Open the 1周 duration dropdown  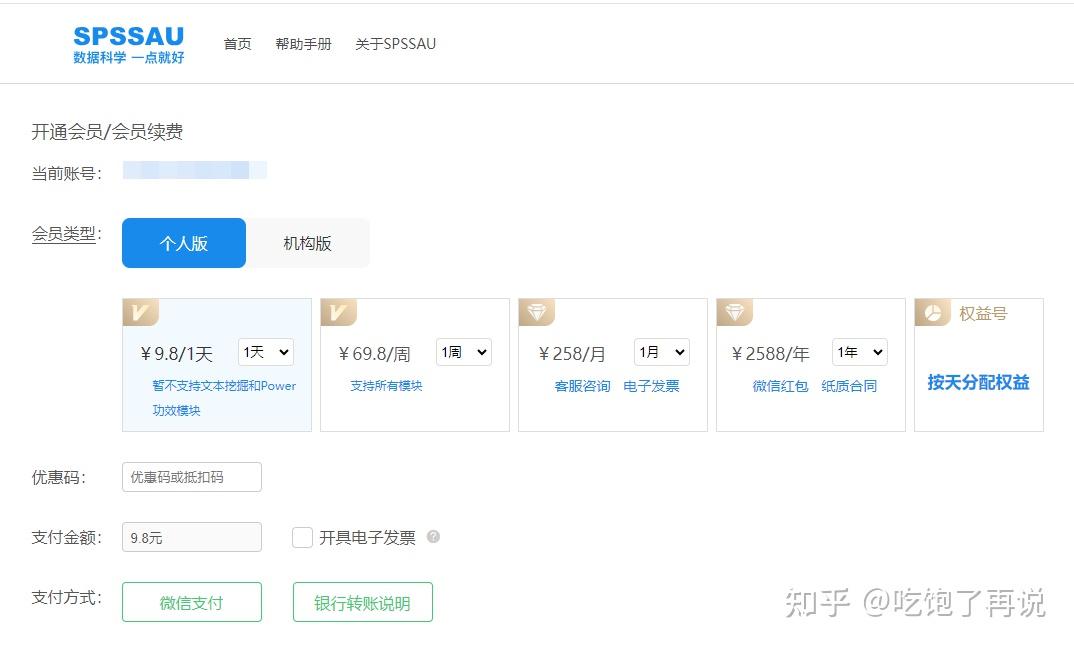pos(463,352)
